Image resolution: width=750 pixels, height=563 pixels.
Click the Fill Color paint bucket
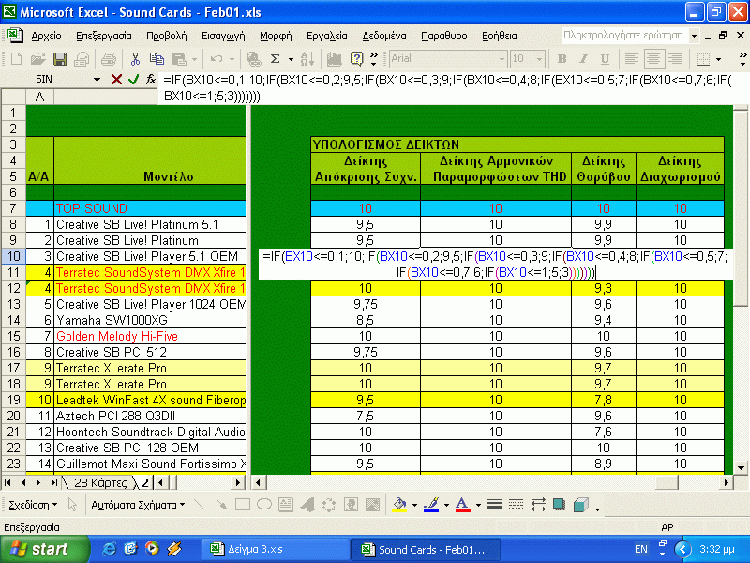400,505
